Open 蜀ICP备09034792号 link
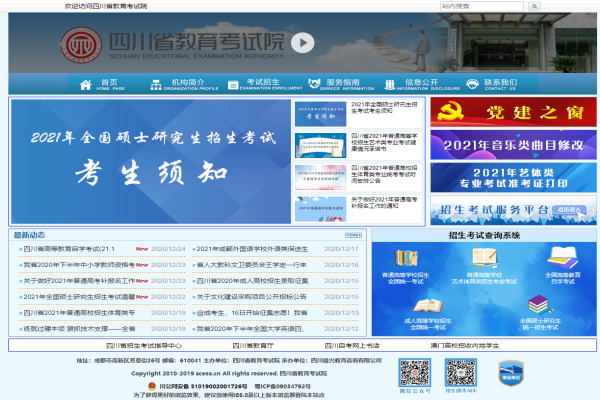The image size is (600, 400). coord(283,386)
